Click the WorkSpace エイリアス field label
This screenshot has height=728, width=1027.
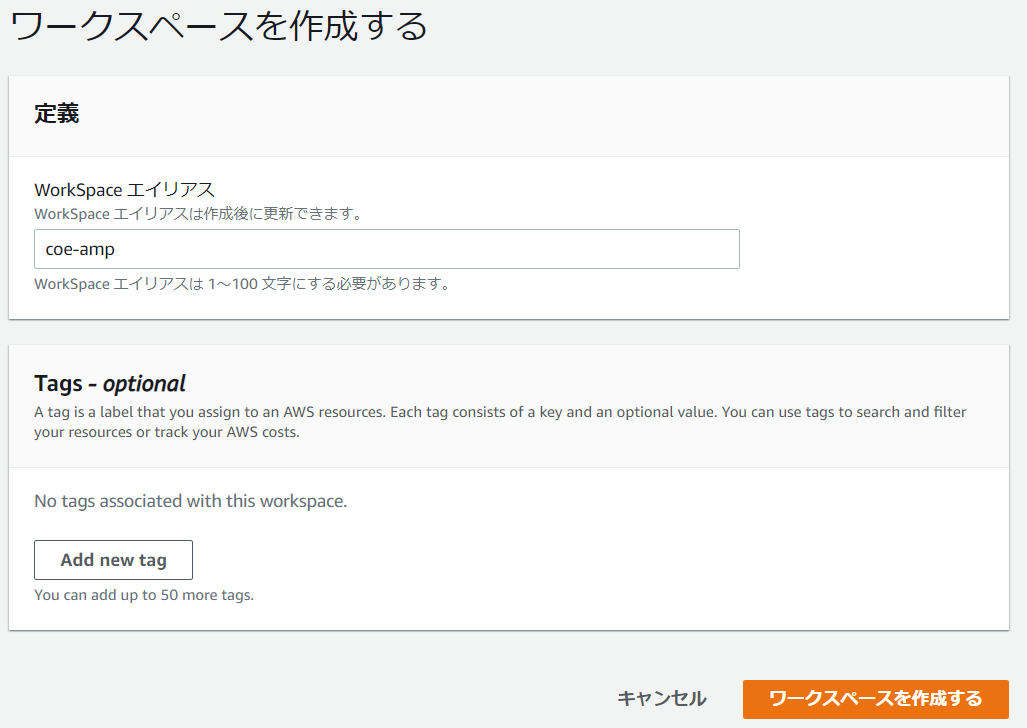pos(125,190)
